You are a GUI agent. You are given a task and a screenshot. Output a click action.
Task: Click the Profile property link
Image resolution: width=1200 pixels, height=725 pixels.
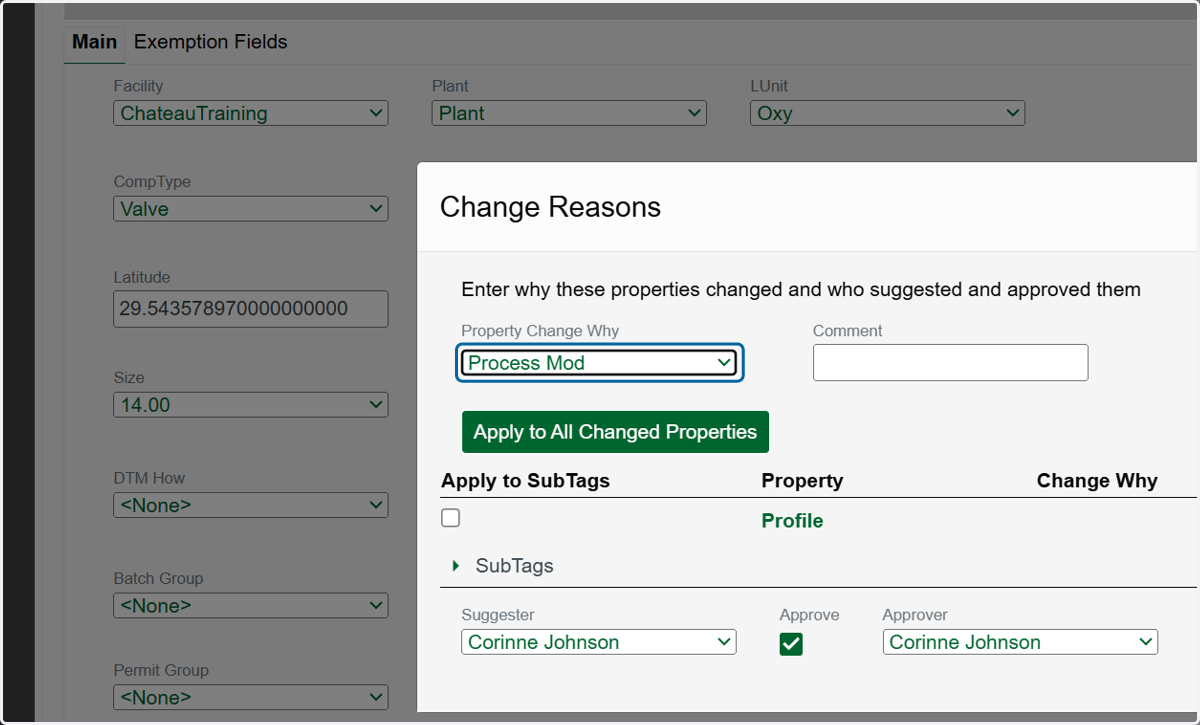pos(792,521)
